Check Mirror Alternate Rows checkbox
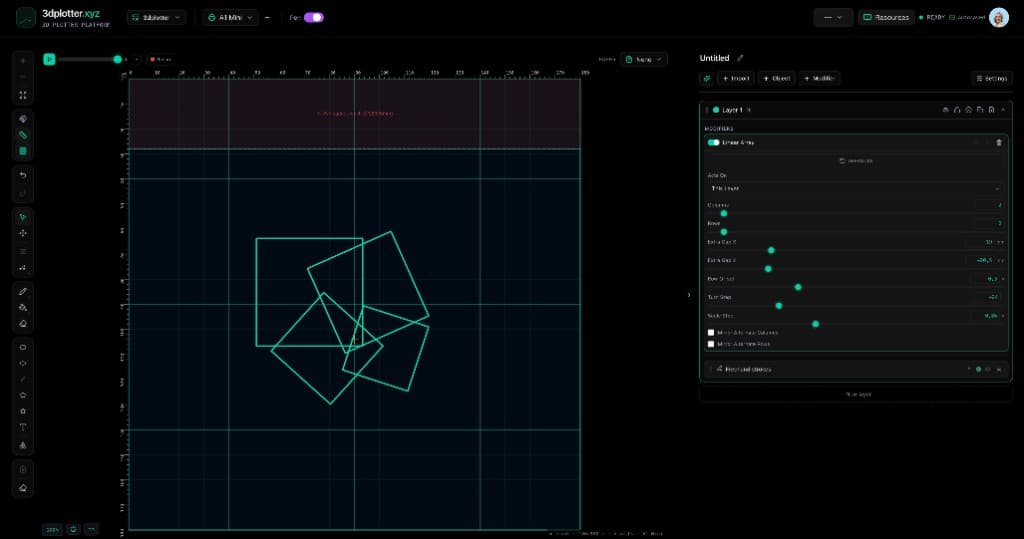Screen dimensions: 1024x539 pos(711,344)
